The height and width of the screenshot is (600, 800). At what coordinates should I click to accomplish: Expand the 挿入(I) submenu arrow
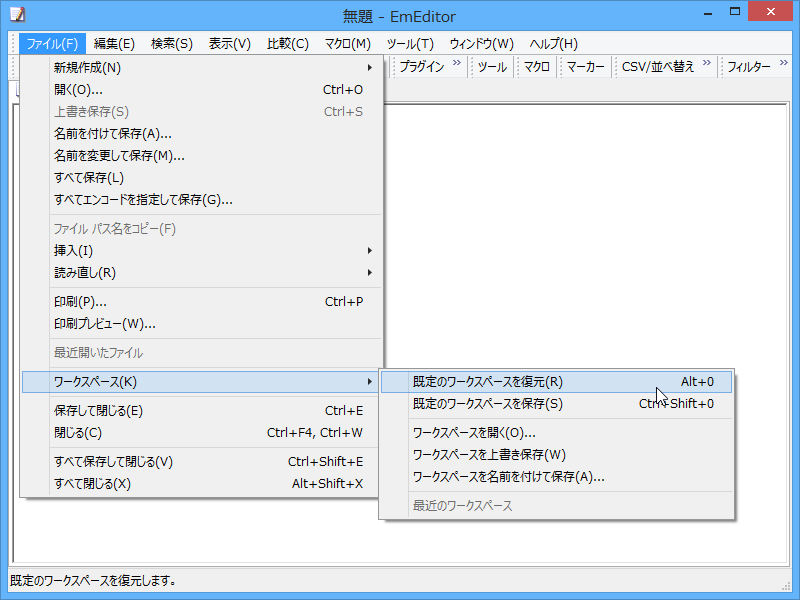point(368,251)
